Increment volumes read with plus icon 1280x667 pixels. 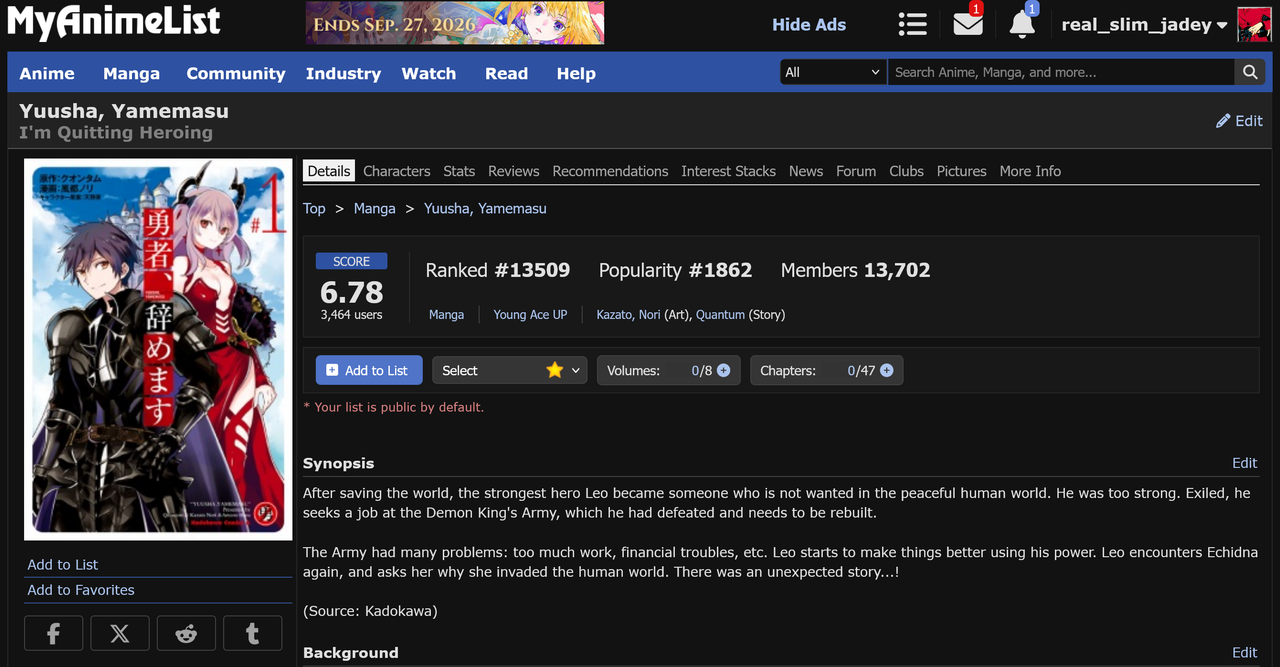[x=723, y=370]
